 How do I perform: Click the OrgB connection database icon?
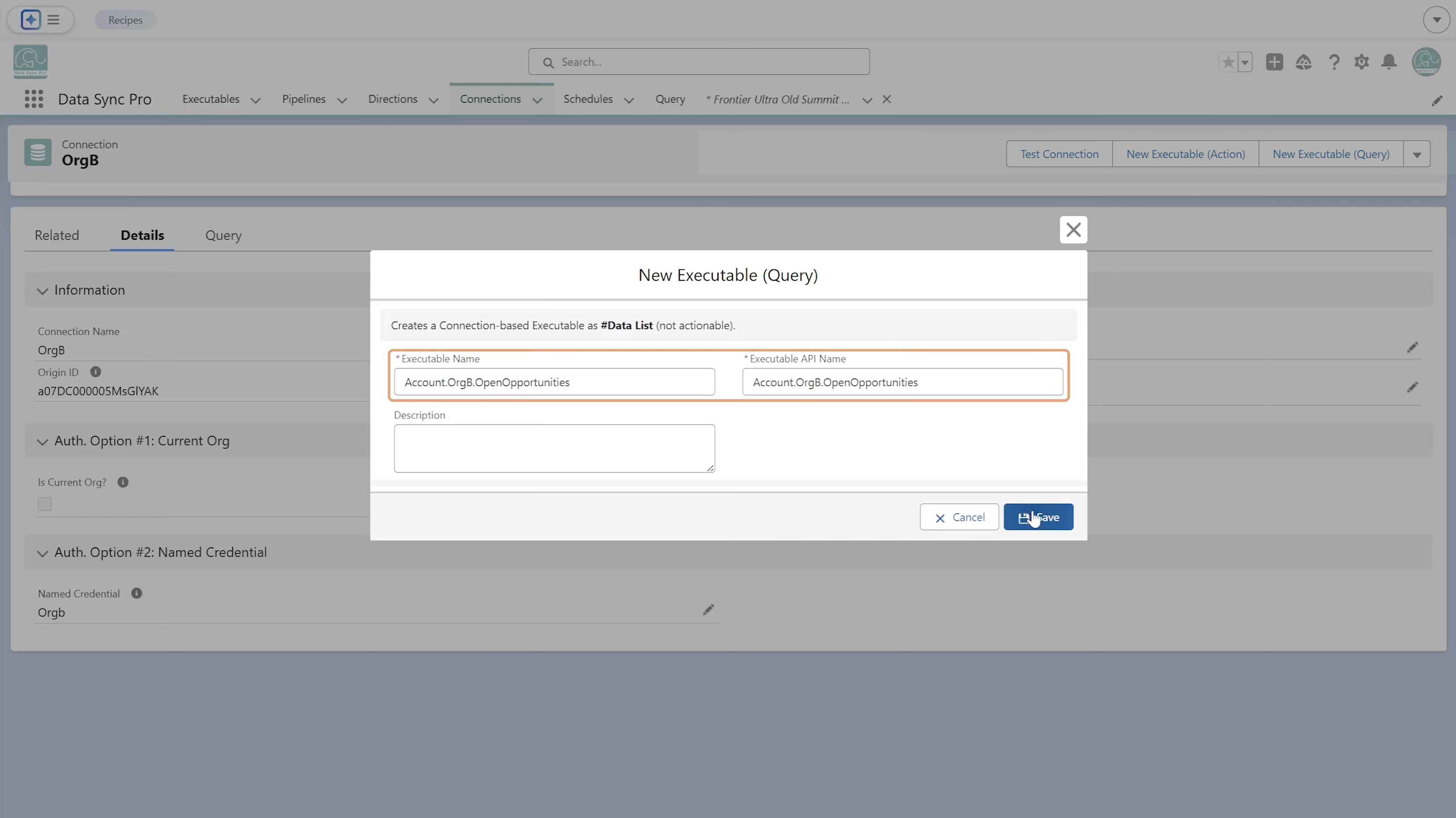(x=38, y=153)
